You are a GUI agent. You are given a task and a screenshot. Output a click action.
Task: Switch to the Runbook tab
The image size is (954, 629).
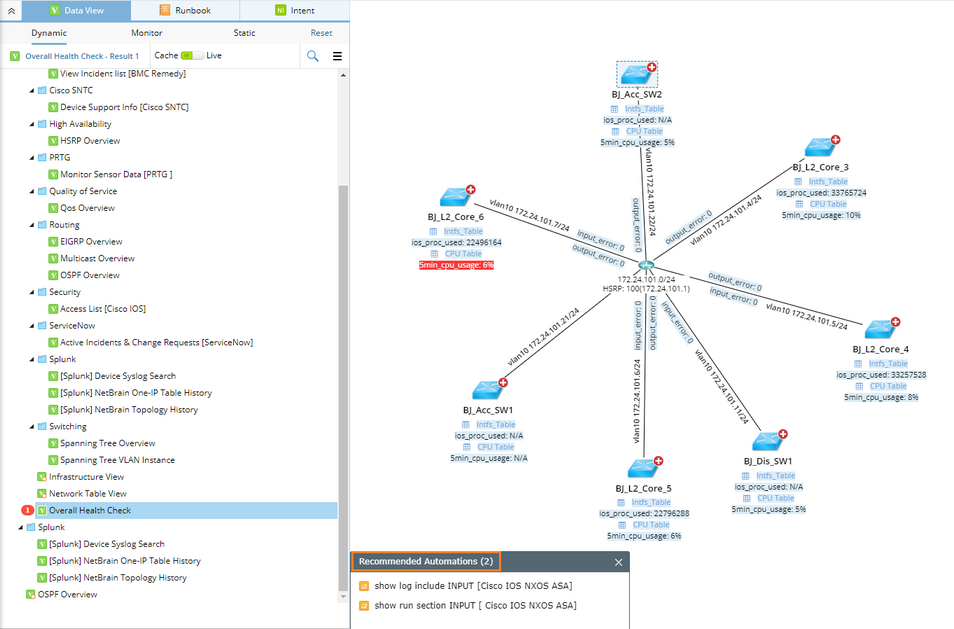pyautogui.click(x=185, y=10)
